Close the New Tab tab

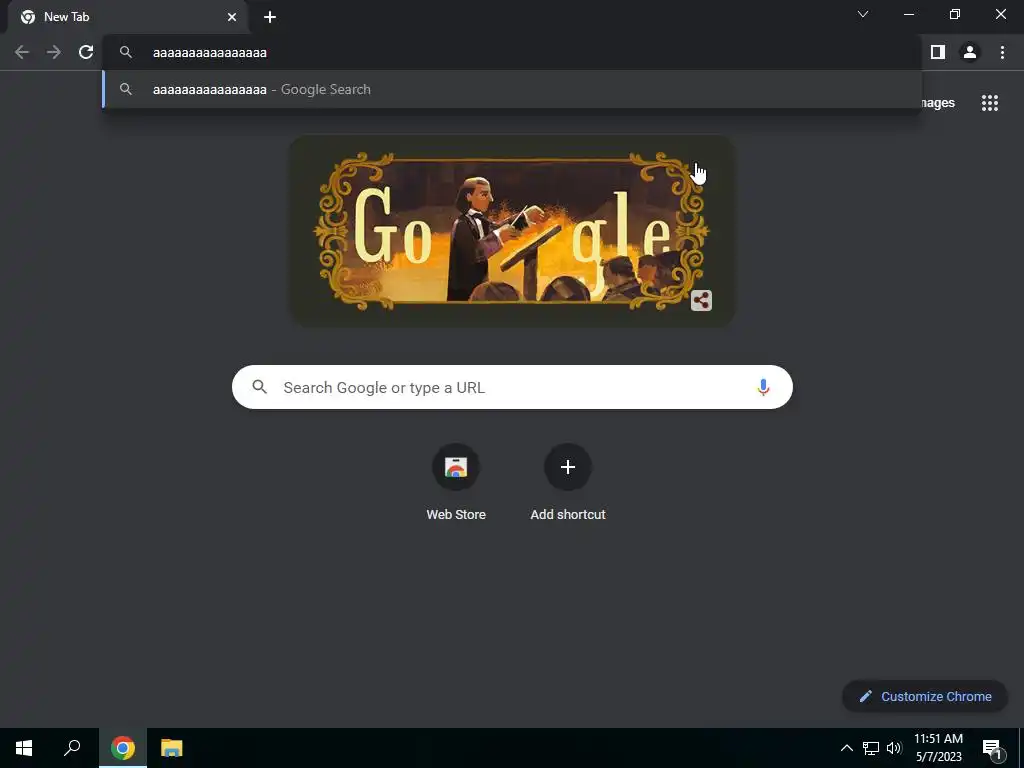click(x=232, y=17)
